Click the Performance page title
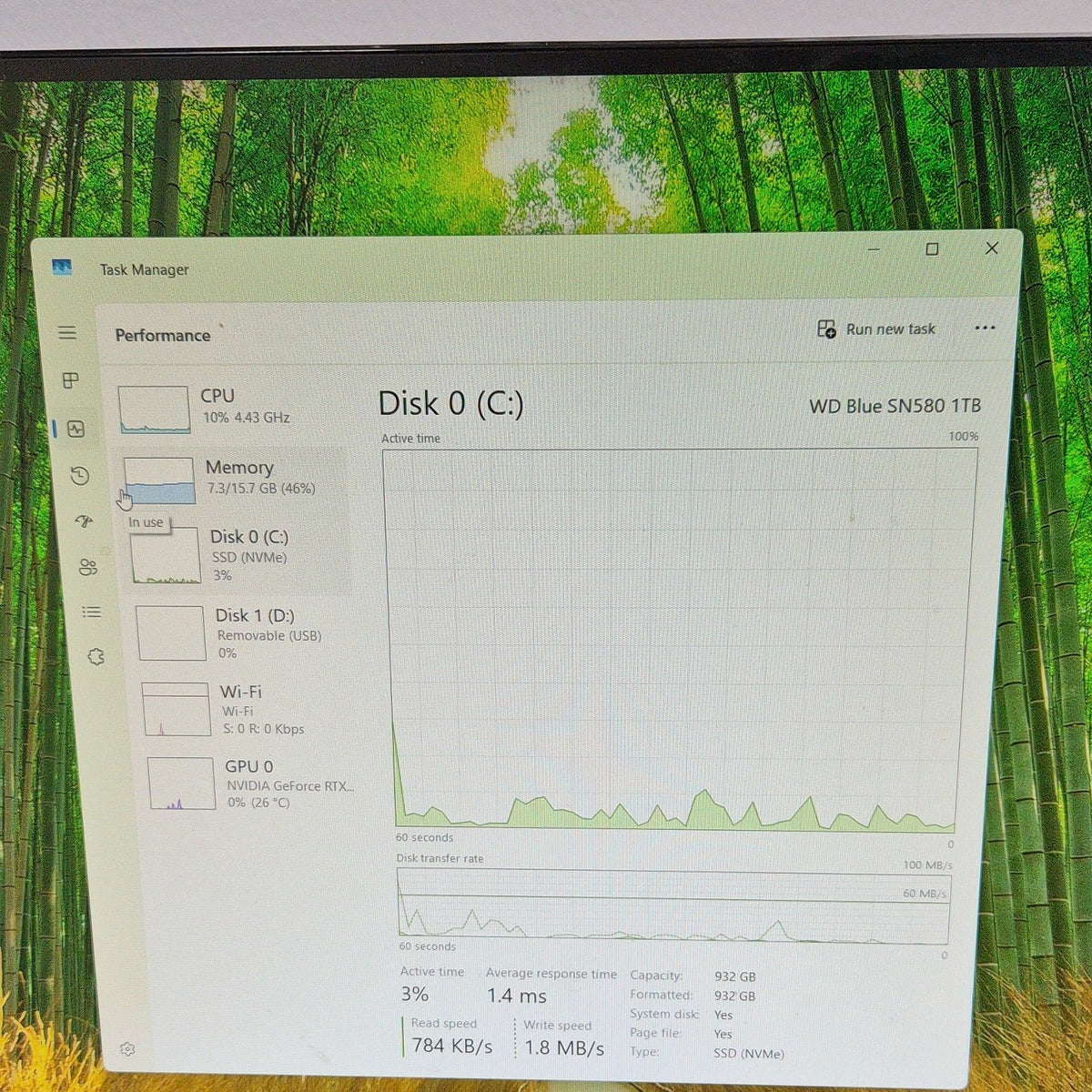1092x1092 pixels. tap(163, 335)
